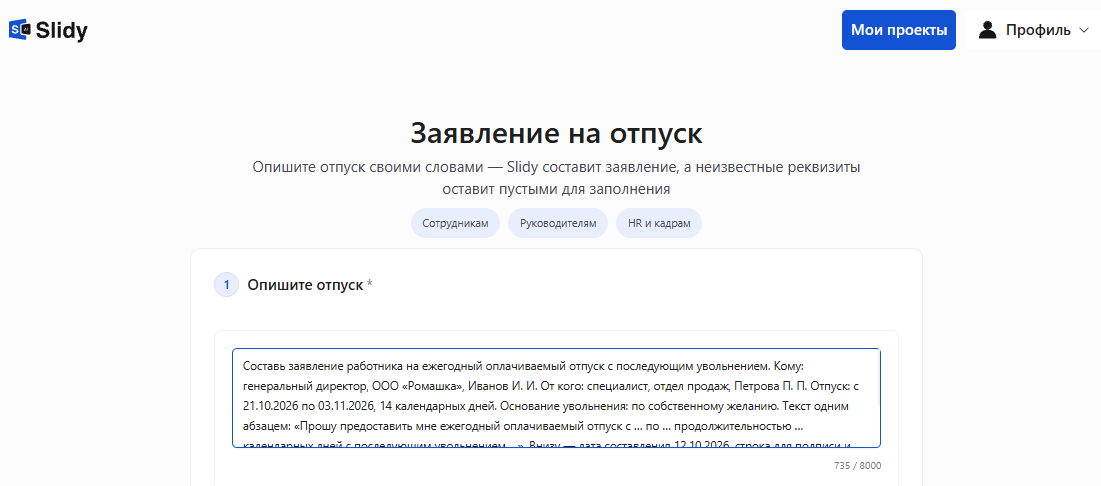This screenshot has height=486, width=1101.
Task: Open the «Мои проекты» page
Action: click(899, 30)
